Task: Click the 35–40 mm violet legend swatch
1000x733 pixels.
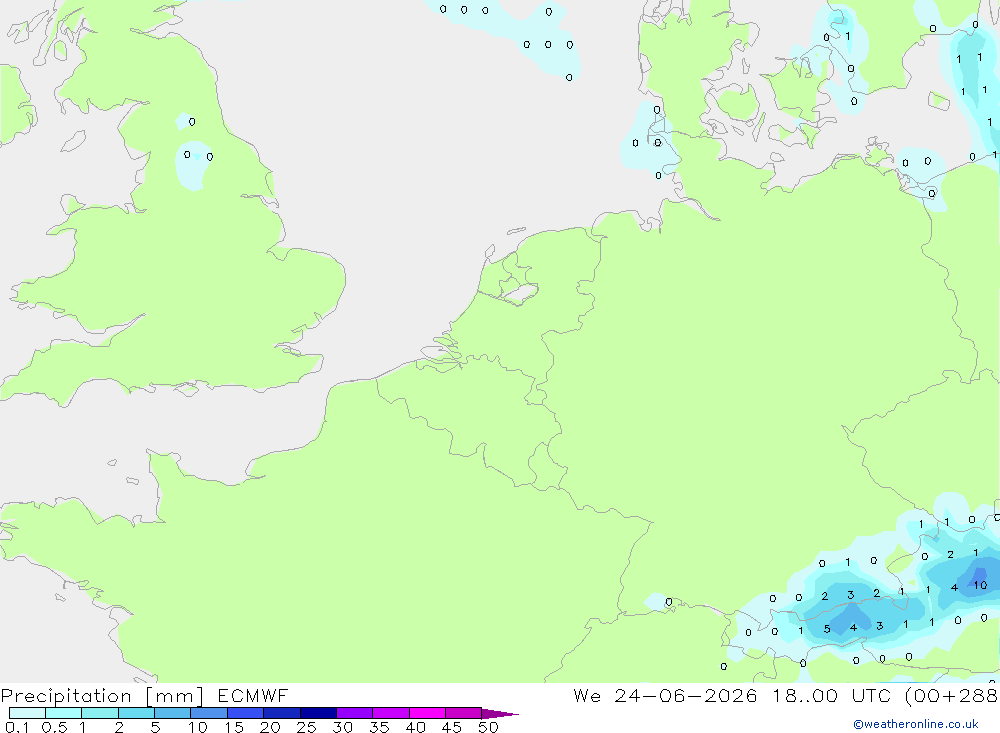Action: (x=391, y=713)
